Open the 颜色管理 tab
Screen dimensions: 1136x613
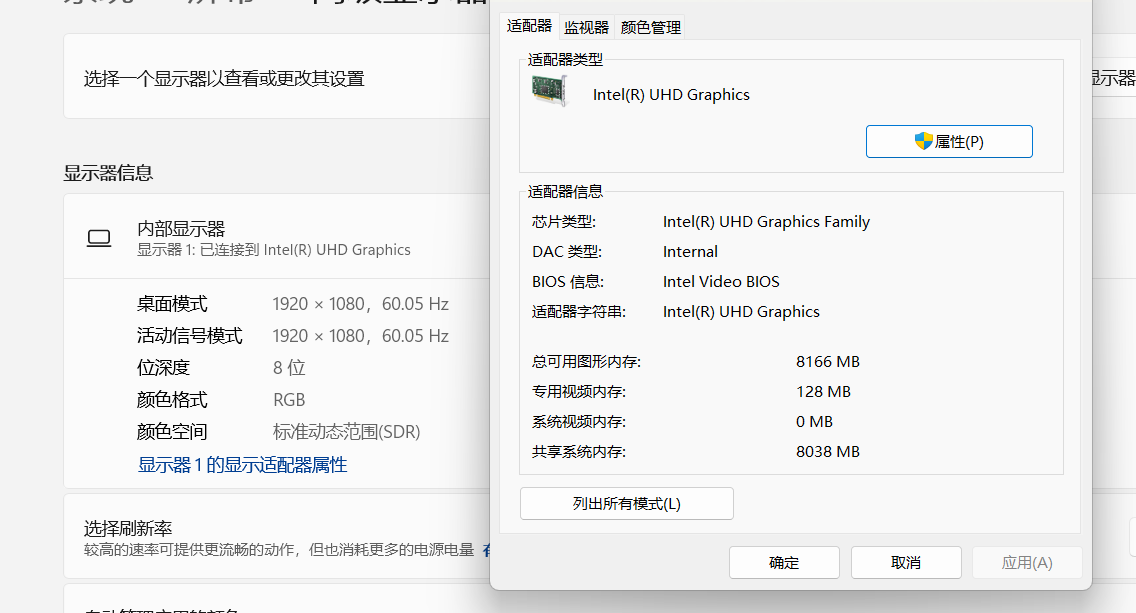click(651, 27)
